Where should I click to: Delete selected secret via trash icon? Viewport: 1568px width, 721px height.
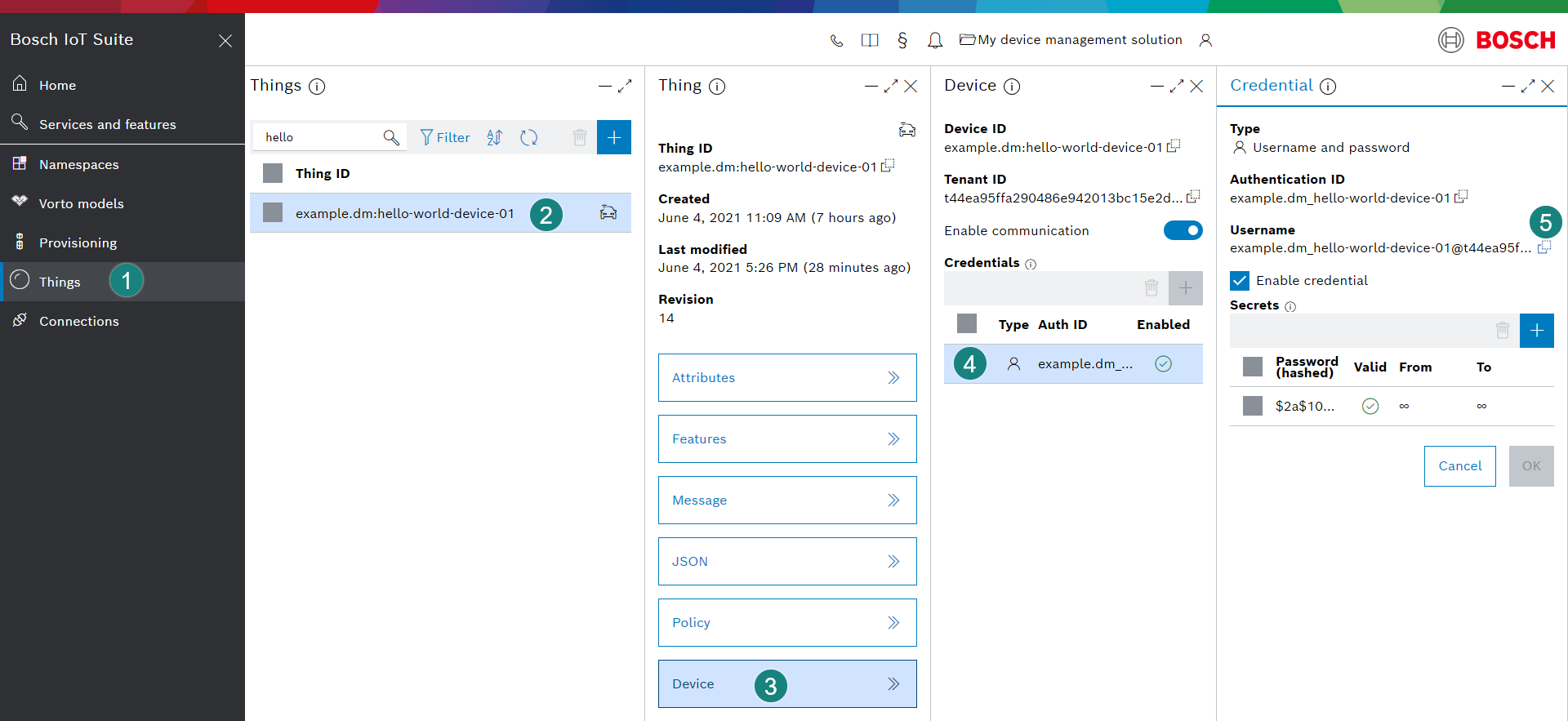1503,331
